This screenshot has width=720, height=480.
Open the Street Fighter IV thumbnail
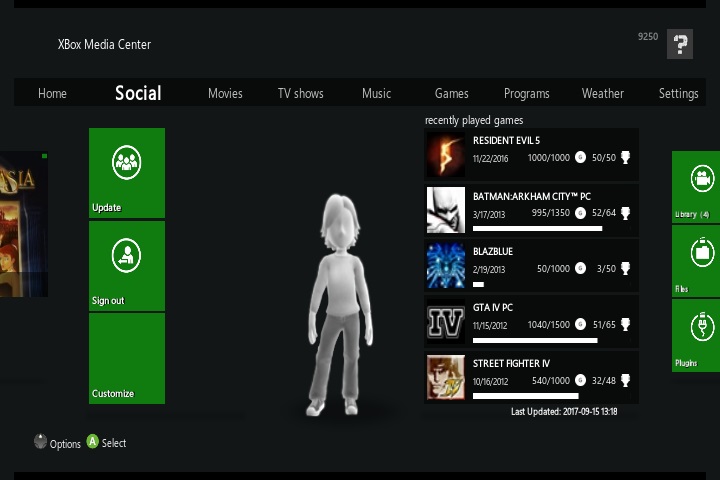click(445, 378)
